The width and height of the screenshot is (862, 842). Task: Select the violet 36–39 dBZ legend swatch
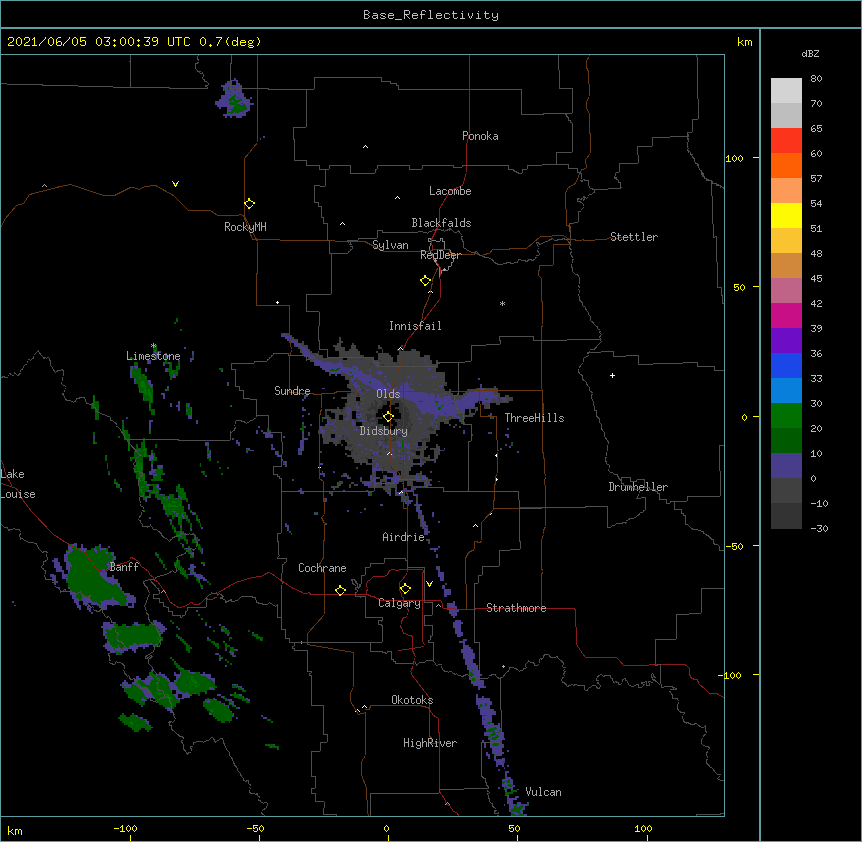tap(786, 341)
